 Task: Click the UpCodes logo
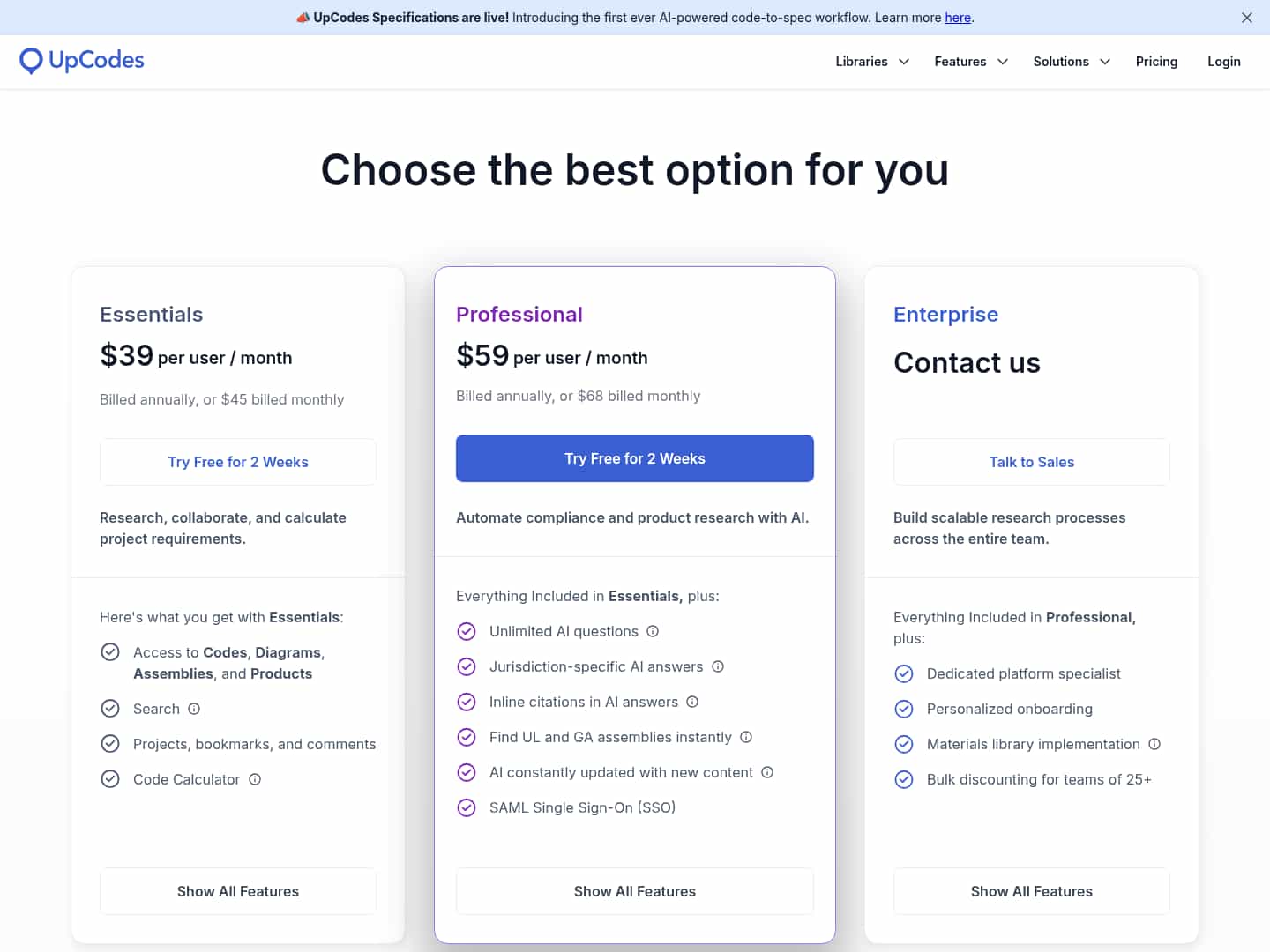(81, 61)
